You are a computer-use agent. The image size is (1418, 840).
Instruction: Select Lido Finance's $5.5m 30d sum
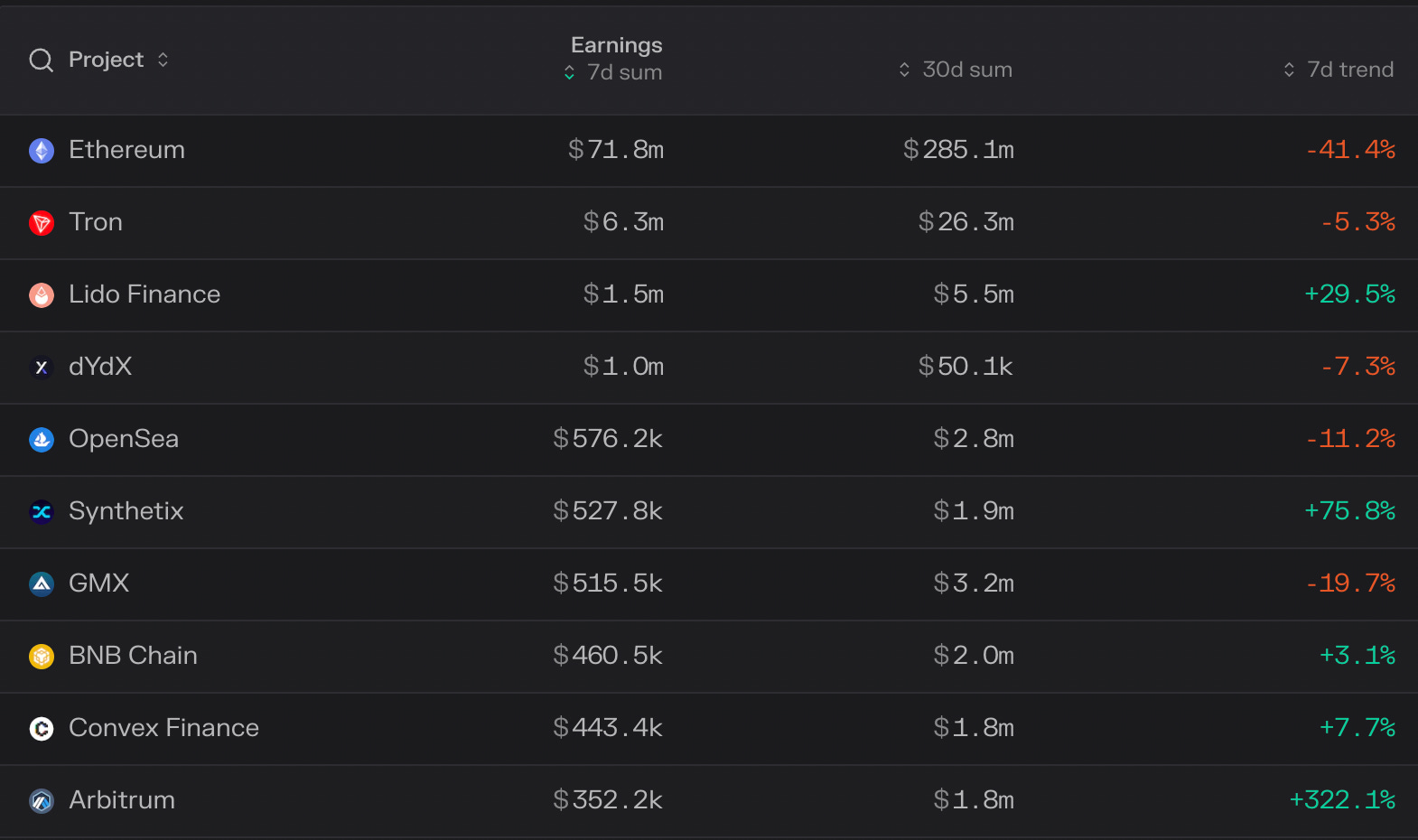(x=974, y=294)
